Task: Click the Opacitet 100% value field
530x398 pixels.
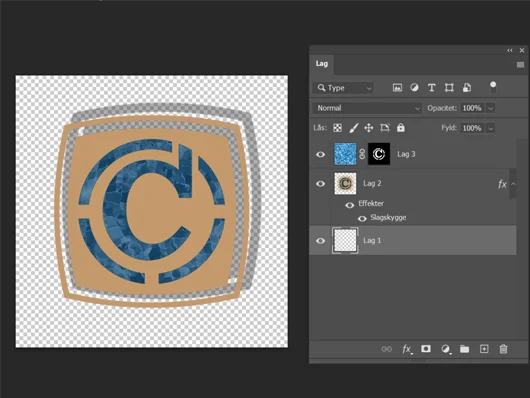Action: (472, 108)
